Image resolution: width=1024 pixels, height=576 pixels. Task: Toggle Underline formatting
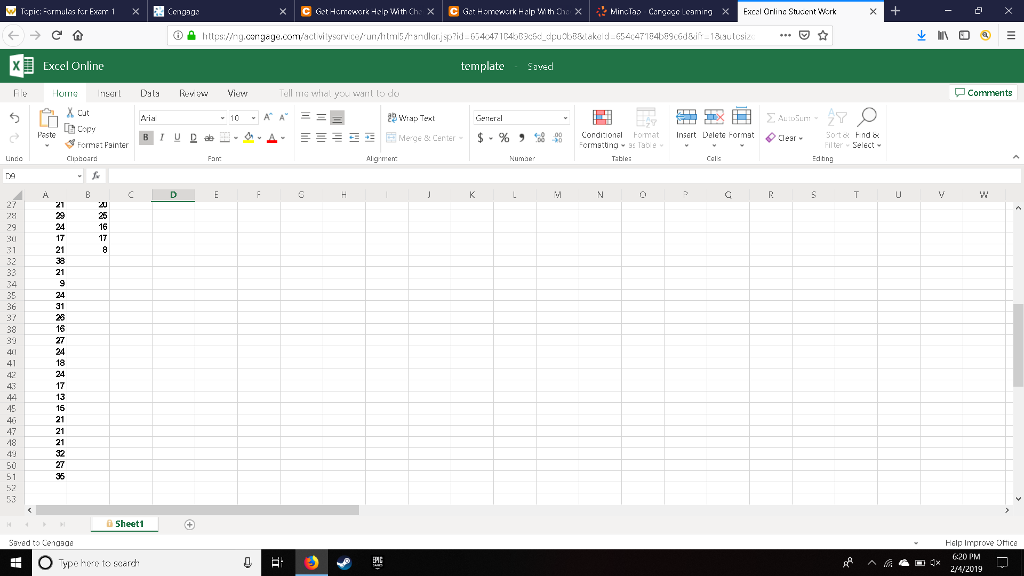pyautogui.click(x=177, y=138)
